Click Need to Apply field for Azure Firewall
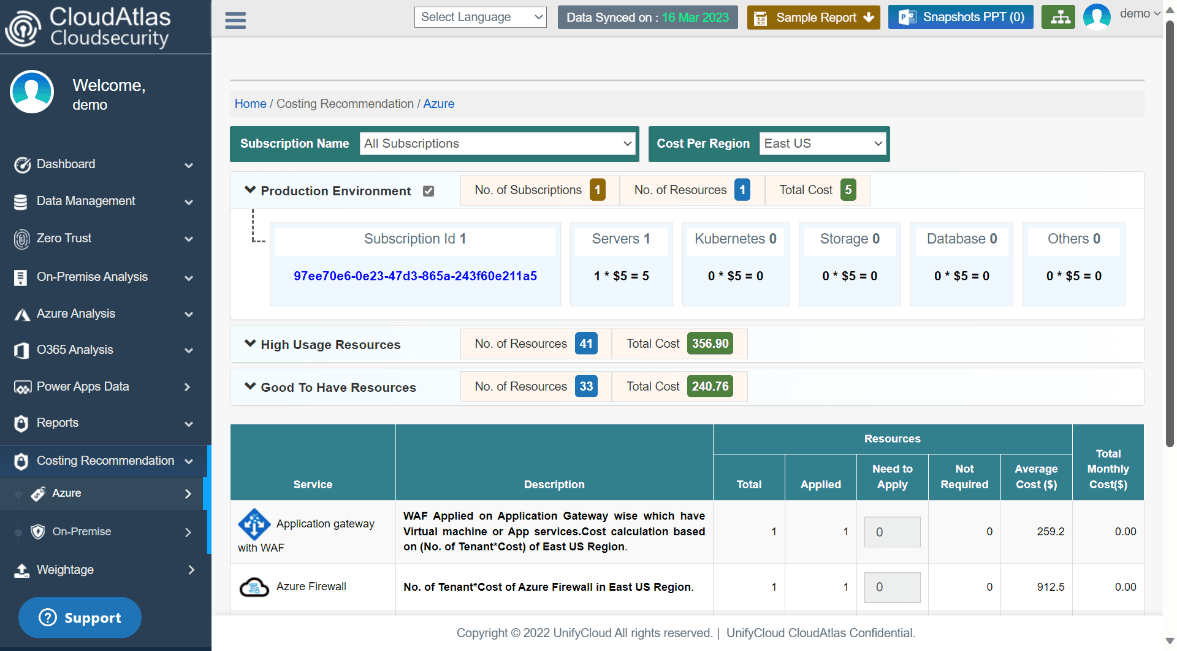This screenshot has height=651, width=1177. click(892, 587)
